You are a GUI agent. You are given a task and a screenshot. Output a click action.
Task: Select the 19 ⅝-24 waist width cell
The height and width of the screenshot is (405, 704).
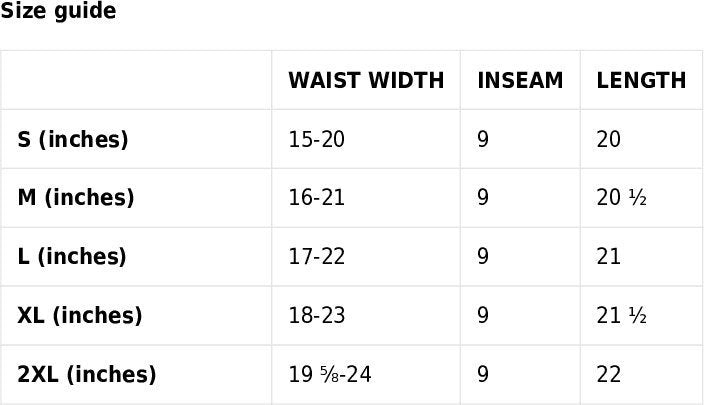tap(330, 375)
